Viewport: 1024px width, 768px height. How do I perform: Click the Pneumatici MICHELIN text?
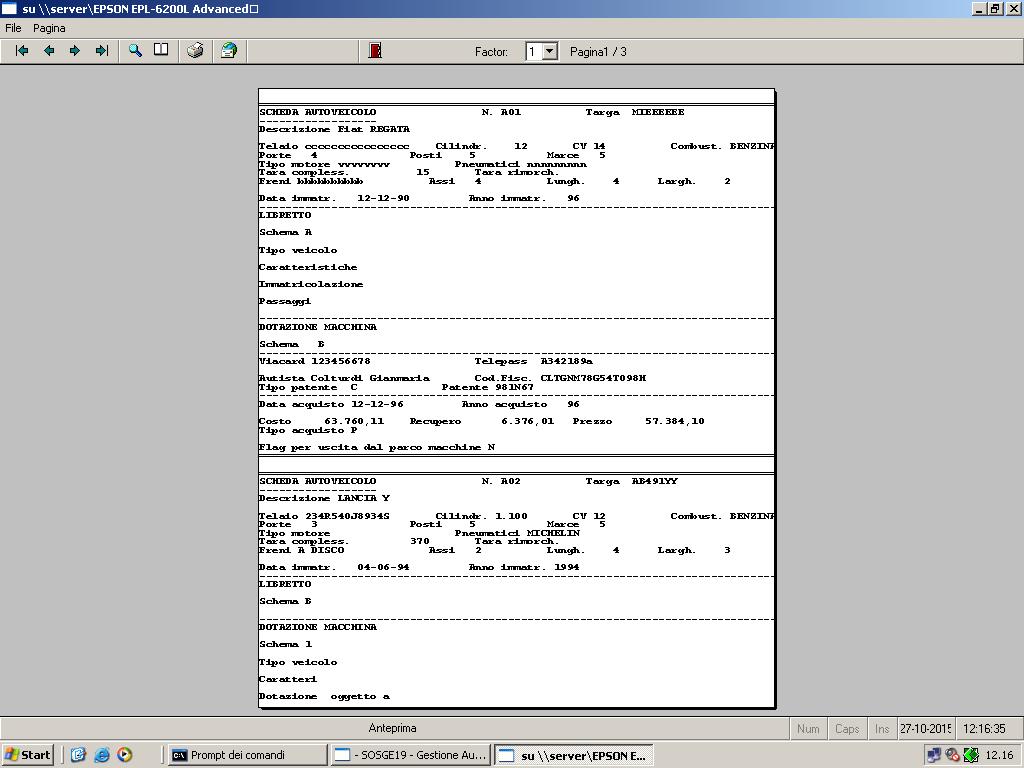[517, 533]
